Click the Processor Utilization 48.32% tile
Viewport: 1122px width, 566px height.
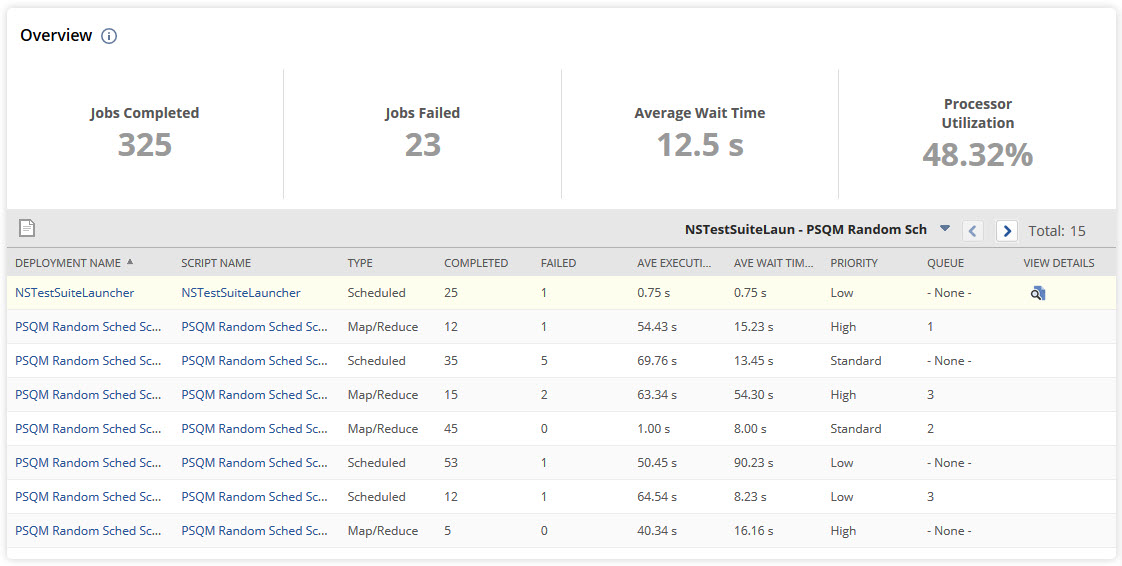pos(977,135)
